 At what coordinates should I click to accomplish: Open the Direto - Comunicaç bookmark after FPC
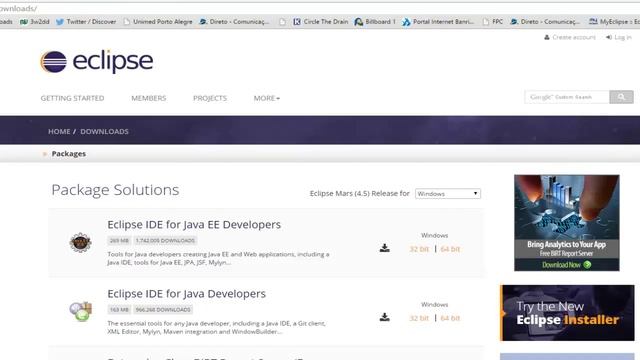545,22
